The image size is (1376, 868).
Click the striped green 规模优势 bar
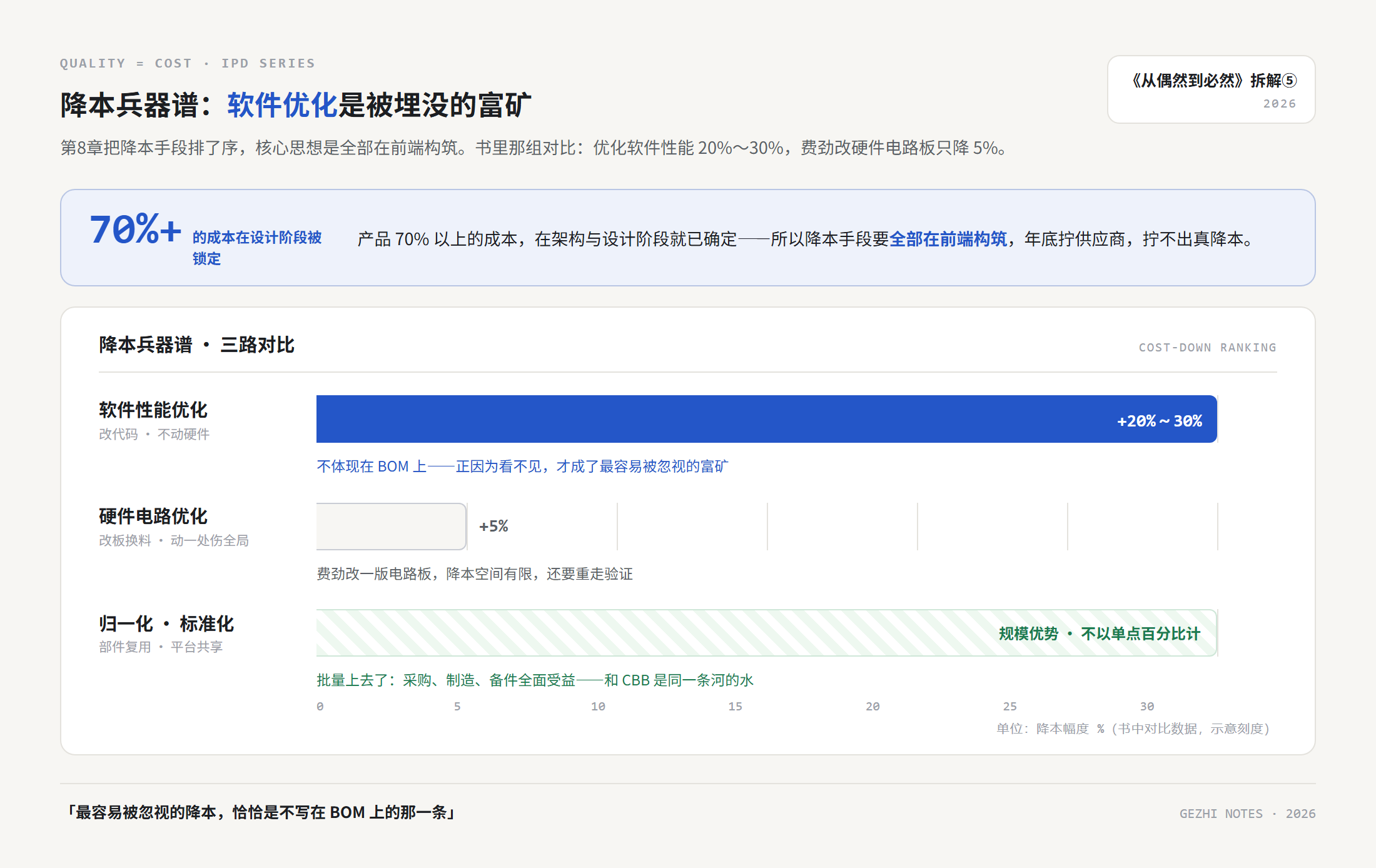click(766, 633)
